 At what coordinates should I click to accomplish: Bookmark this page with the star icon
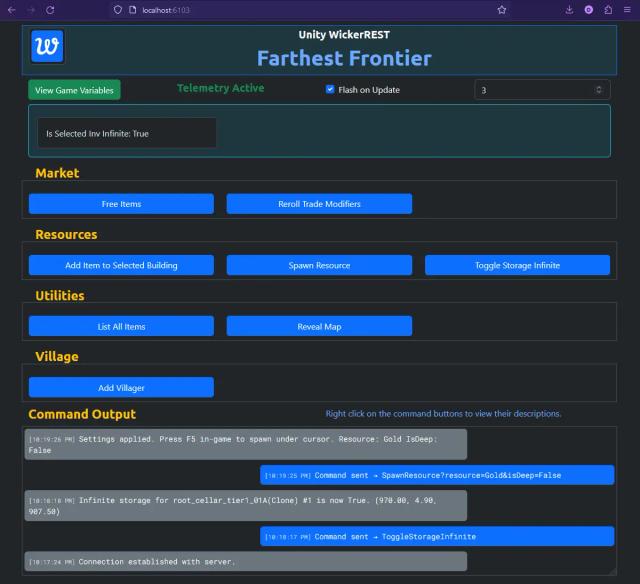(502, 10)
